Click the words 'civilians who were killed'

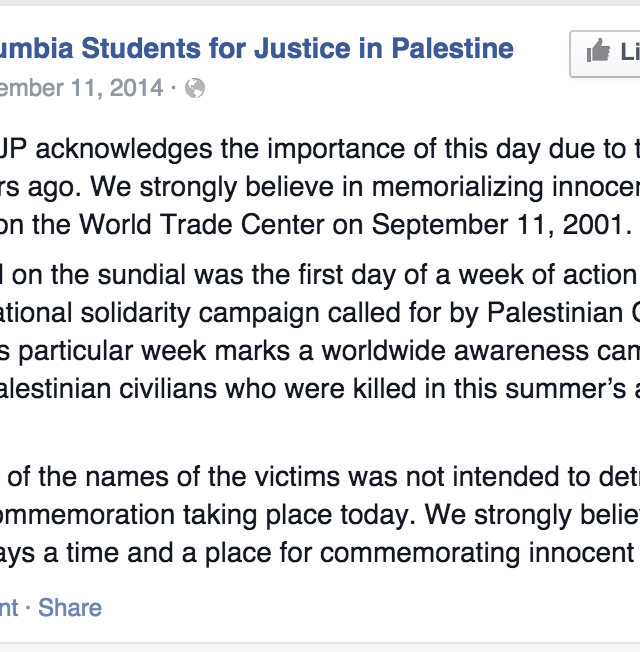[267, 389]
